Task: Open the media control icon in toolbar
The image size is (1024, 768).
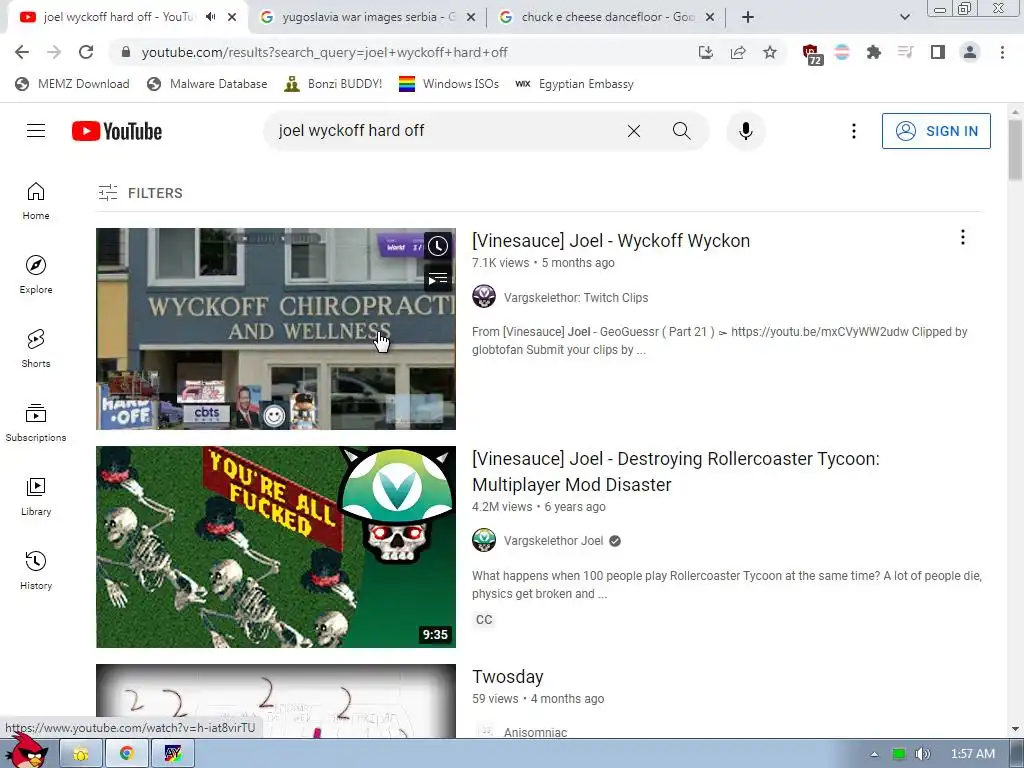Action: tap(905, 52)
